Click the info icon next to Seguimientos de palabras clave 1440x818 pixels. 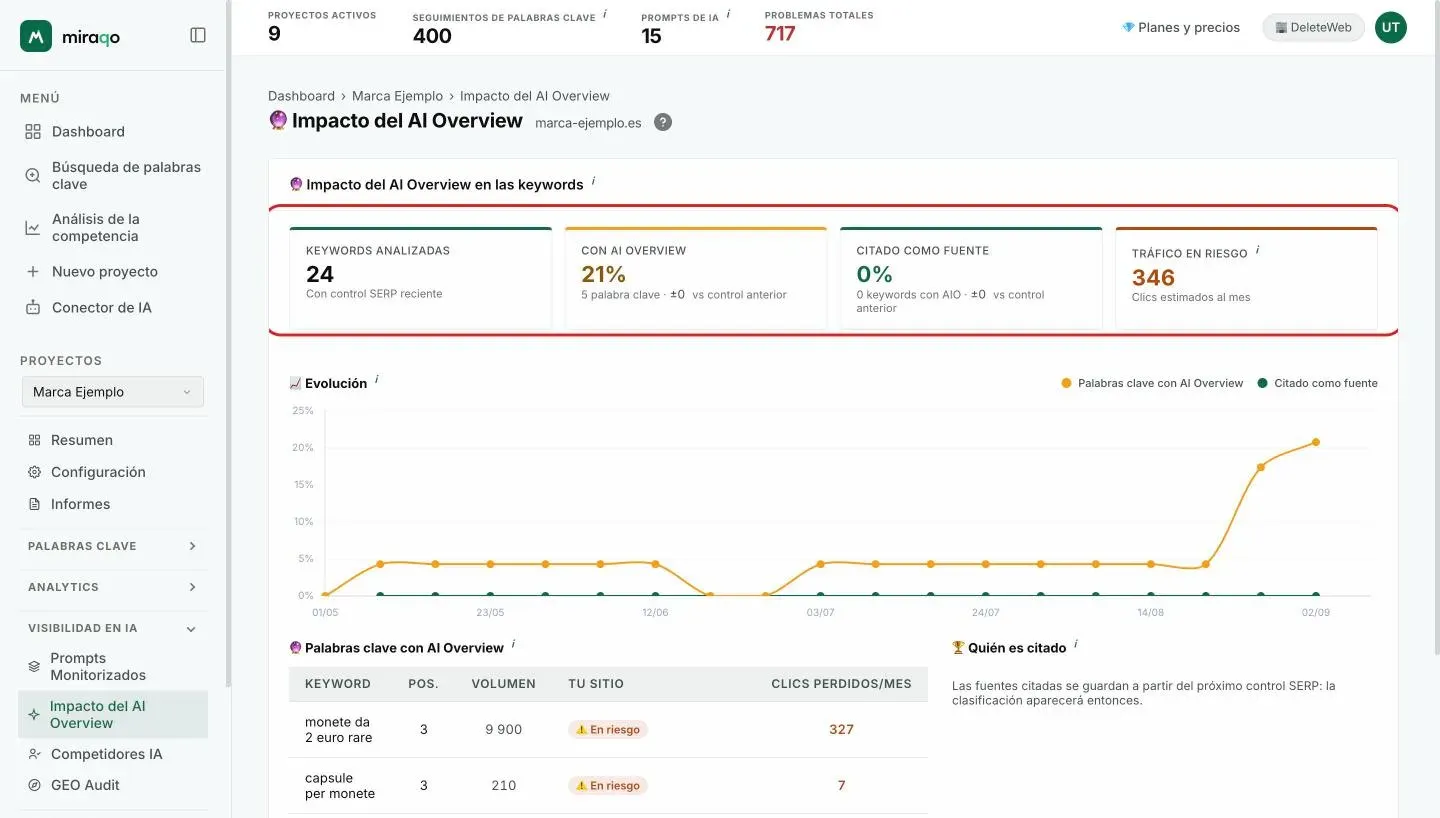coord(605,14)
